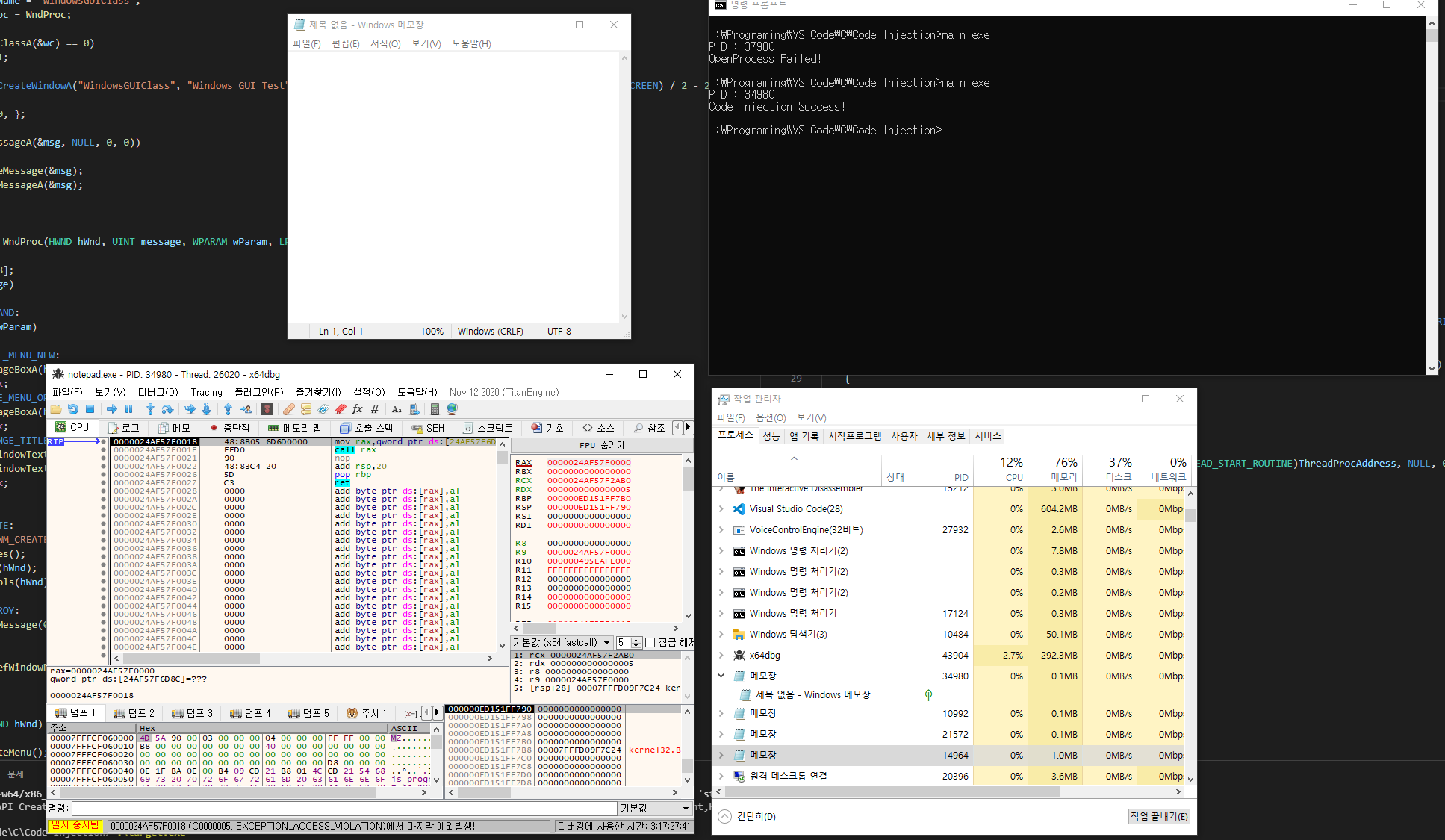Viewport: 1445px width, 840px height.
Task: Click the x64dbg command input field
Action: [x=344, y=808]
